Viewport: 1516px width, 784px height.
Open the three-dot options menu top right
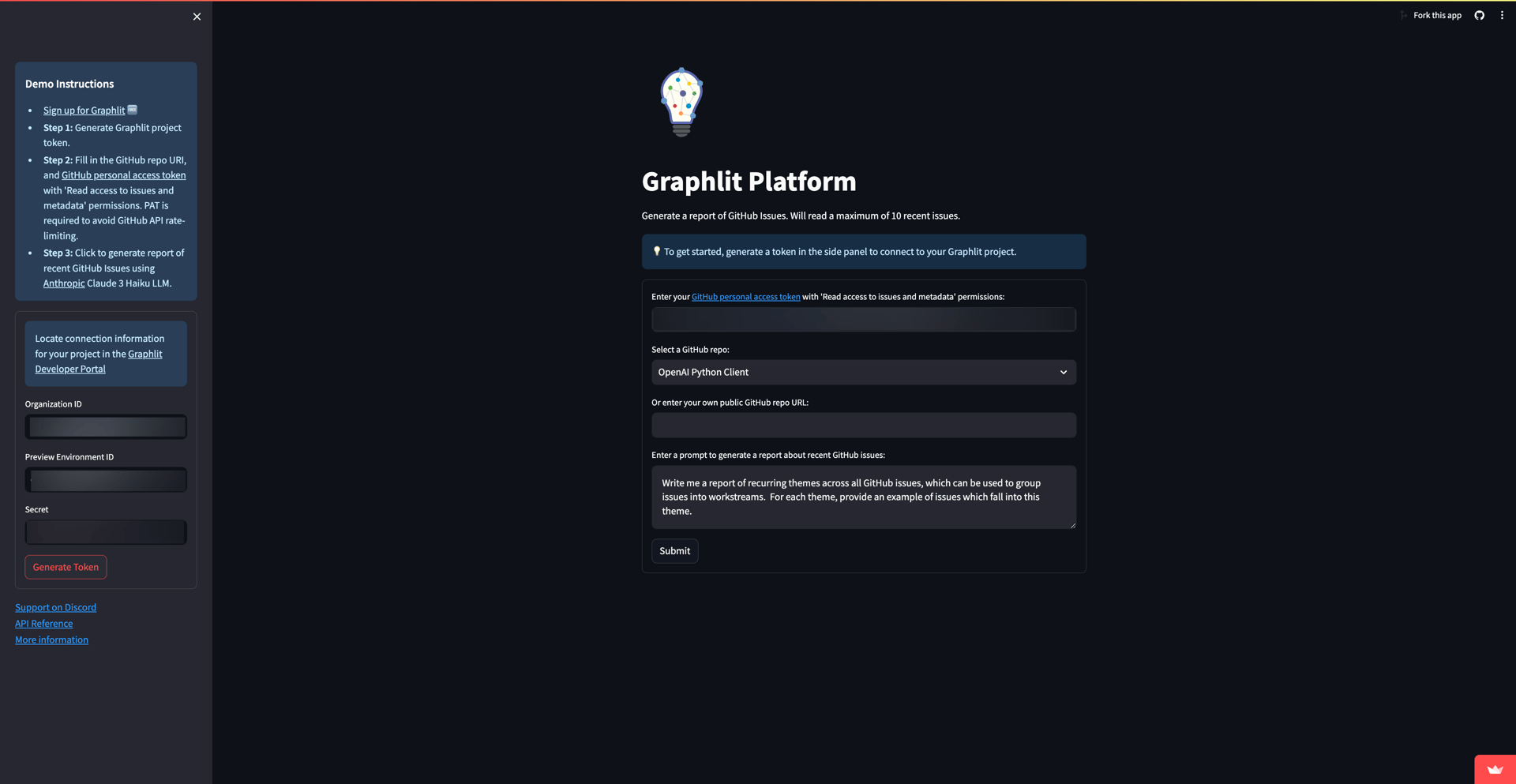[x=1503, y=15]
